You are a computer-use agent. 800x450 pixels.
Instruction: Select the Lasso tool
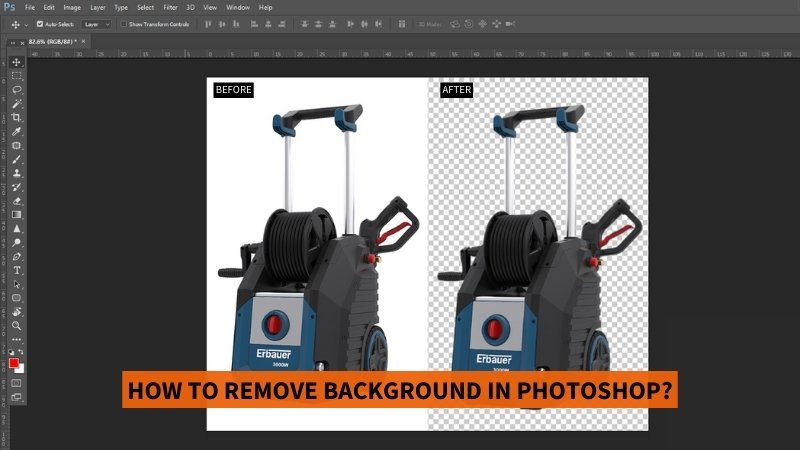(16, 90)
